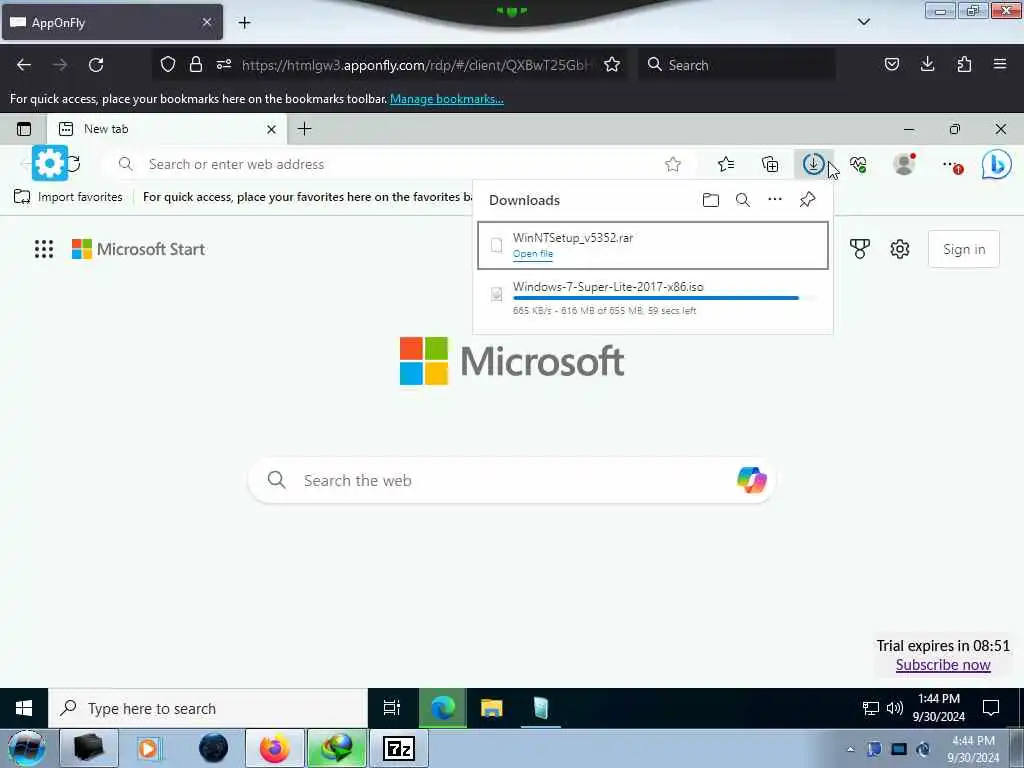Open remote Windows Start button

24,708
